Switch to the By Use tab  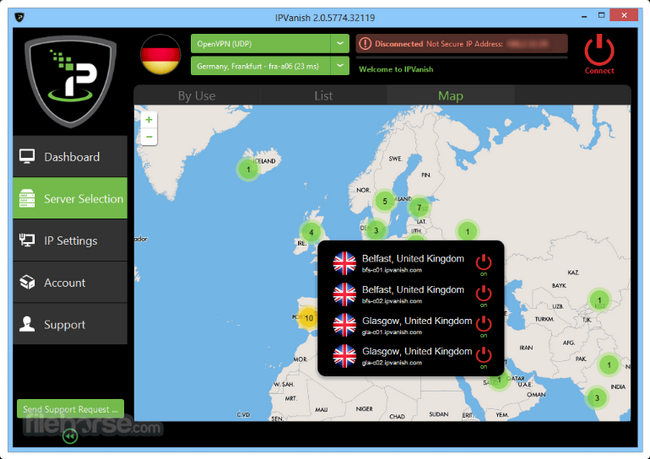196,96
